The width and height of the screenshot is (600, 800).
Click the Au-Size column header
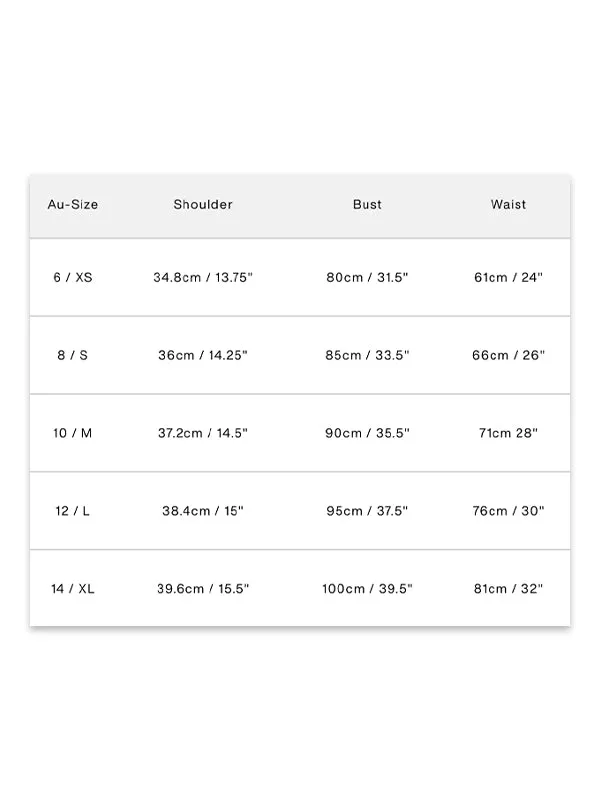tap(72, 205)
